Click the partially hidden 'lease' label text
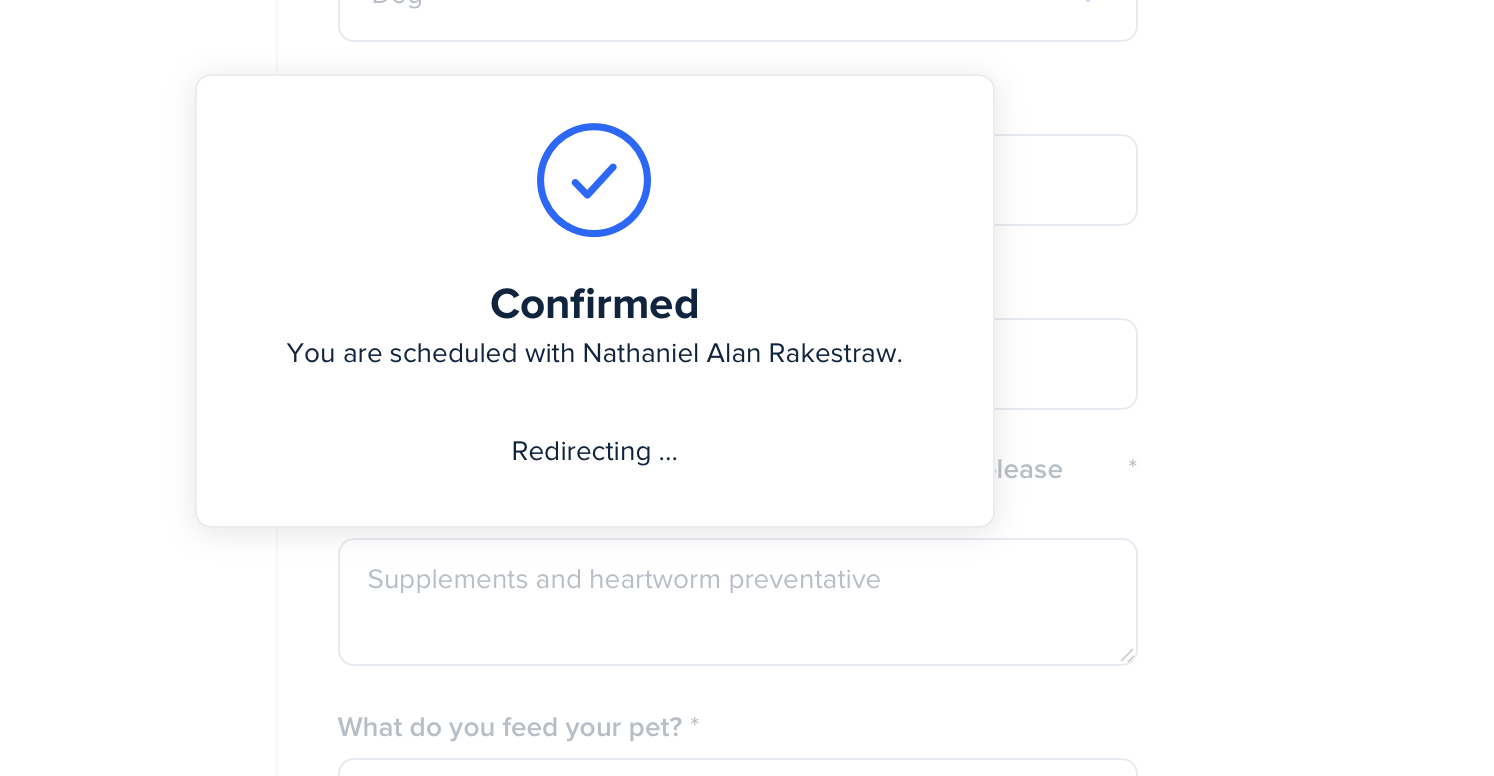1494x776 pixels. [1028, 469]
